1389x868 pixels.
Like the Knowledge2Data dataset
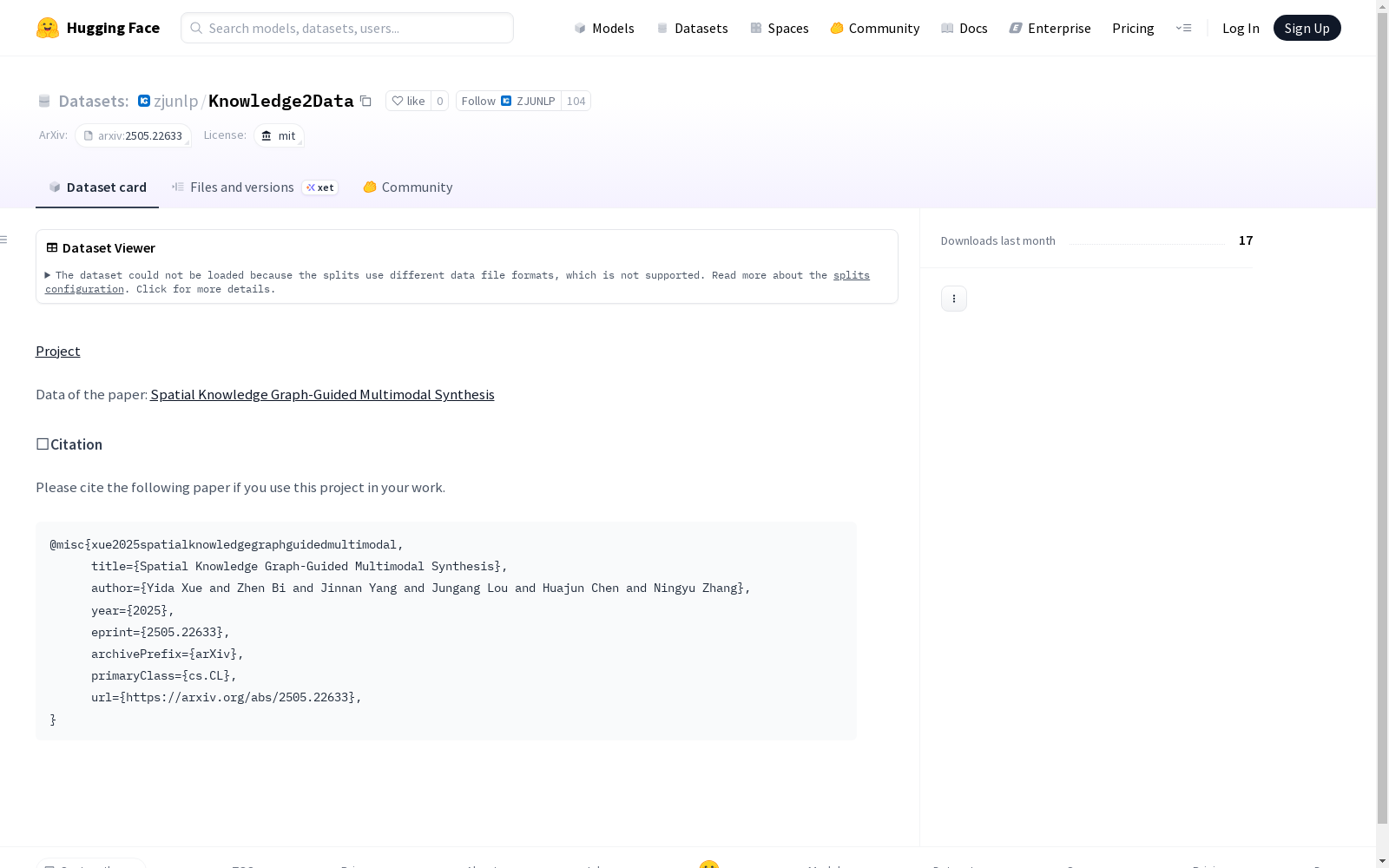click(x=408, y=101)
